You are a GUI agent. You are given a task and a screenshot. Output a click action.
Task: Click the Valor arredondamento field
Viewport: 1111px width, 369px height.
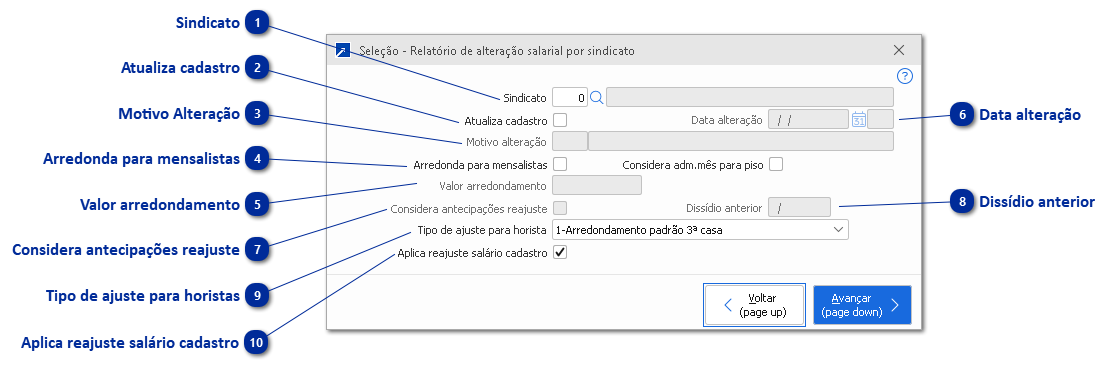(x=597, y=186)
